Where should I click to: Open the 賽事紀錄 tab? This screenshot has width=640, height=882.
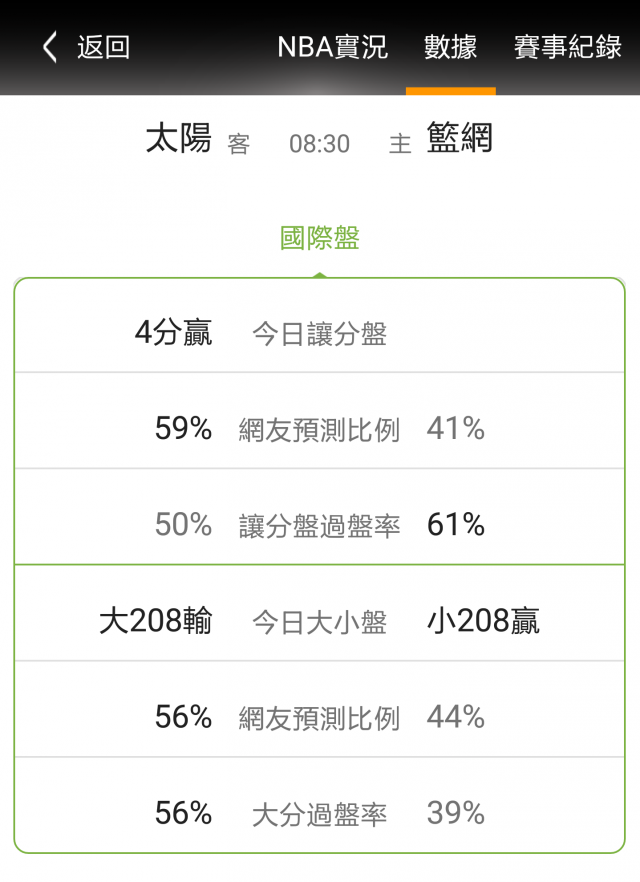click(567, 47)
